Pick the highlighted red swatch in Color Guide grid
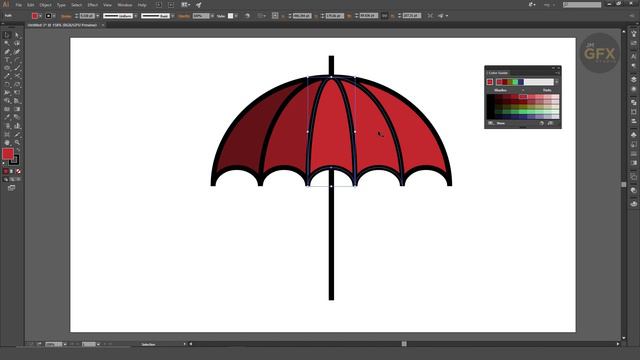 [x=523, y=97]
